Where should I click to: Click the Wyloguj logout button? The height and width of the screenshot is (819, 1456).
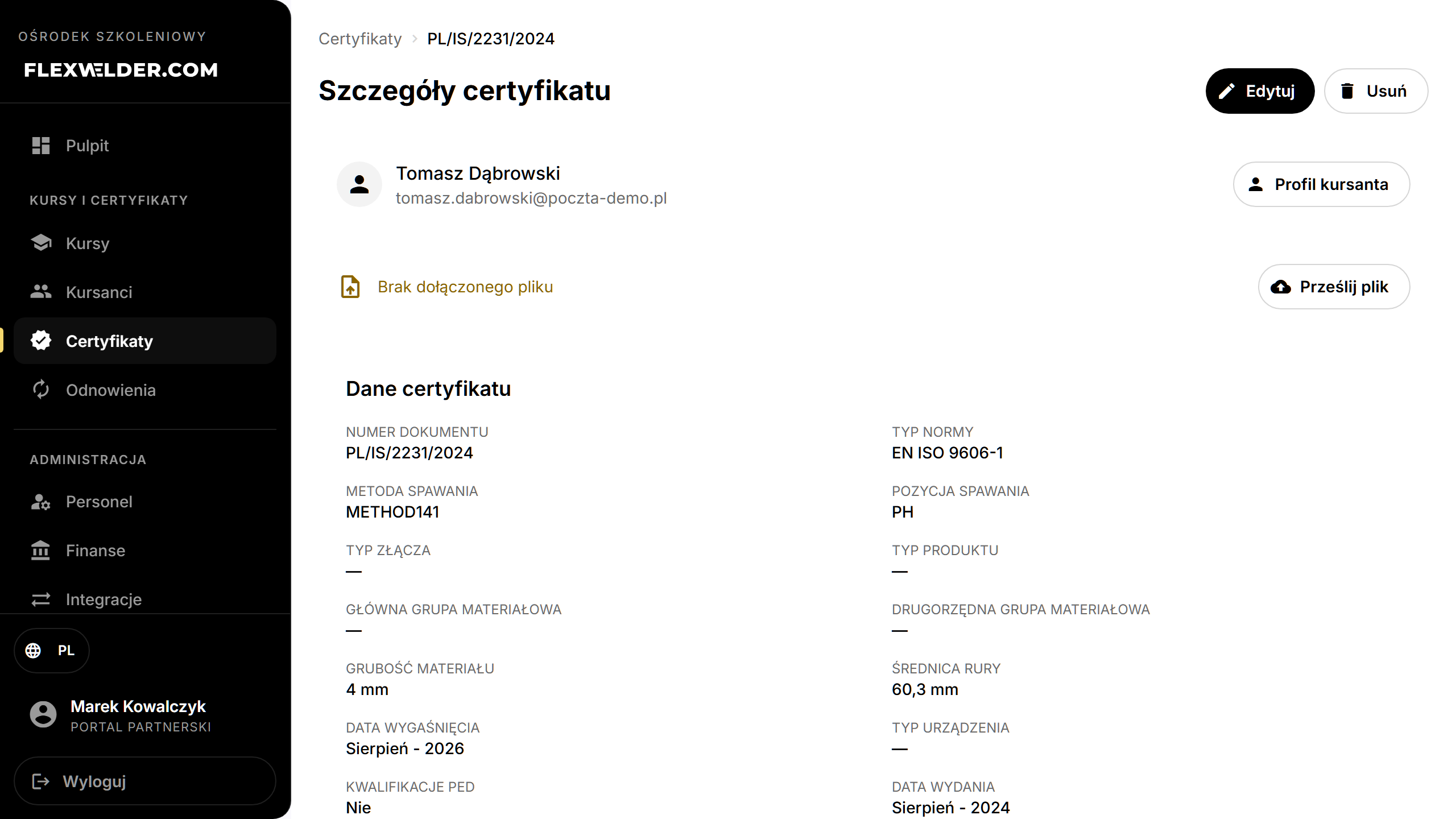tap(145, 781)
